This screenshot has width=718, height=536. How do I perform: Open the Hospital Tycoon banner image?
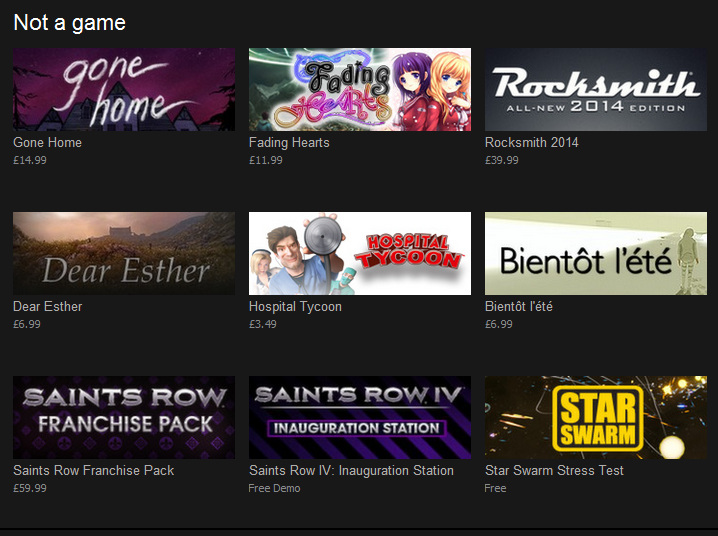(360, 253)
